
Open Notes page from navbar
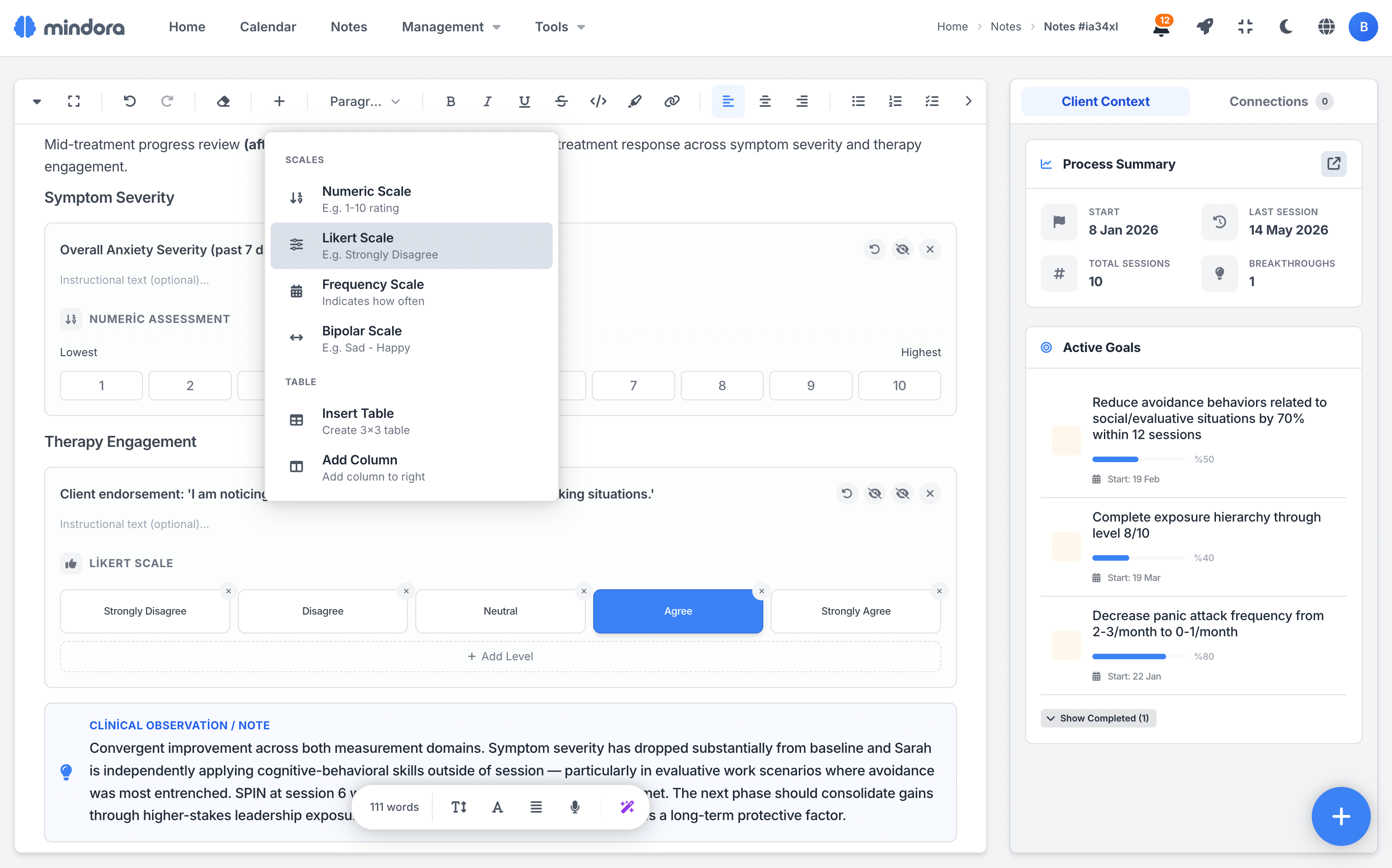(x=348, y=27)
